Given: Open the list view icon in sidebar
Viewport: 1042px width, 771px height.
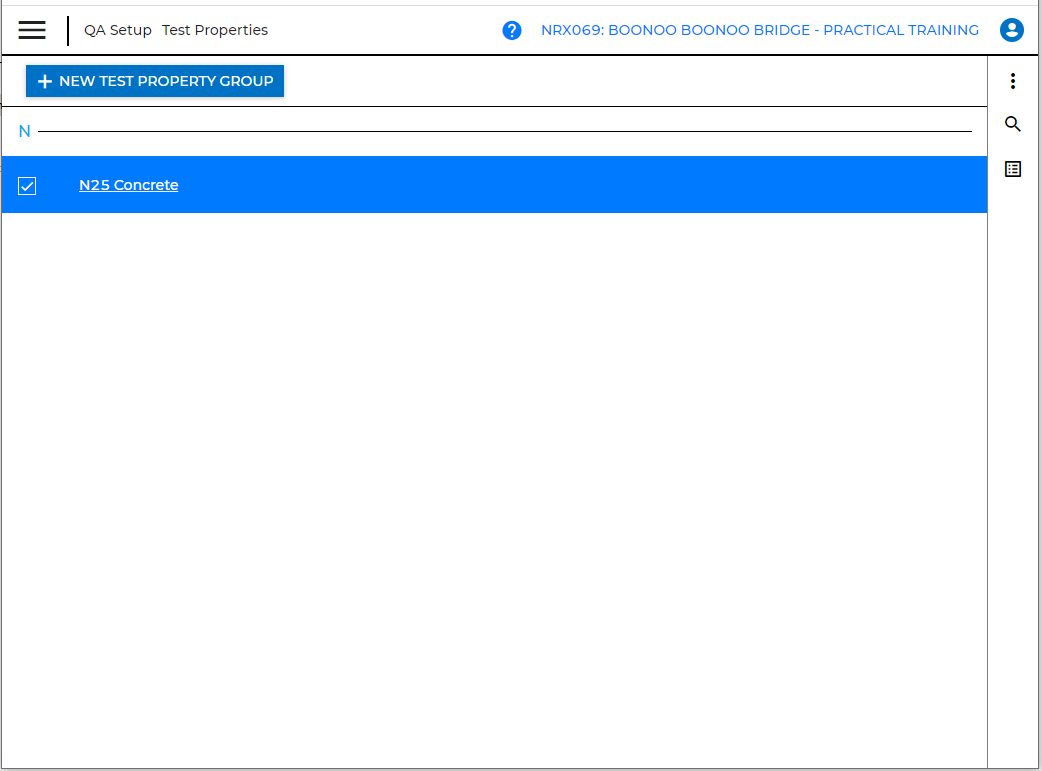Looking at the screenshot, I should point(1013,169).
